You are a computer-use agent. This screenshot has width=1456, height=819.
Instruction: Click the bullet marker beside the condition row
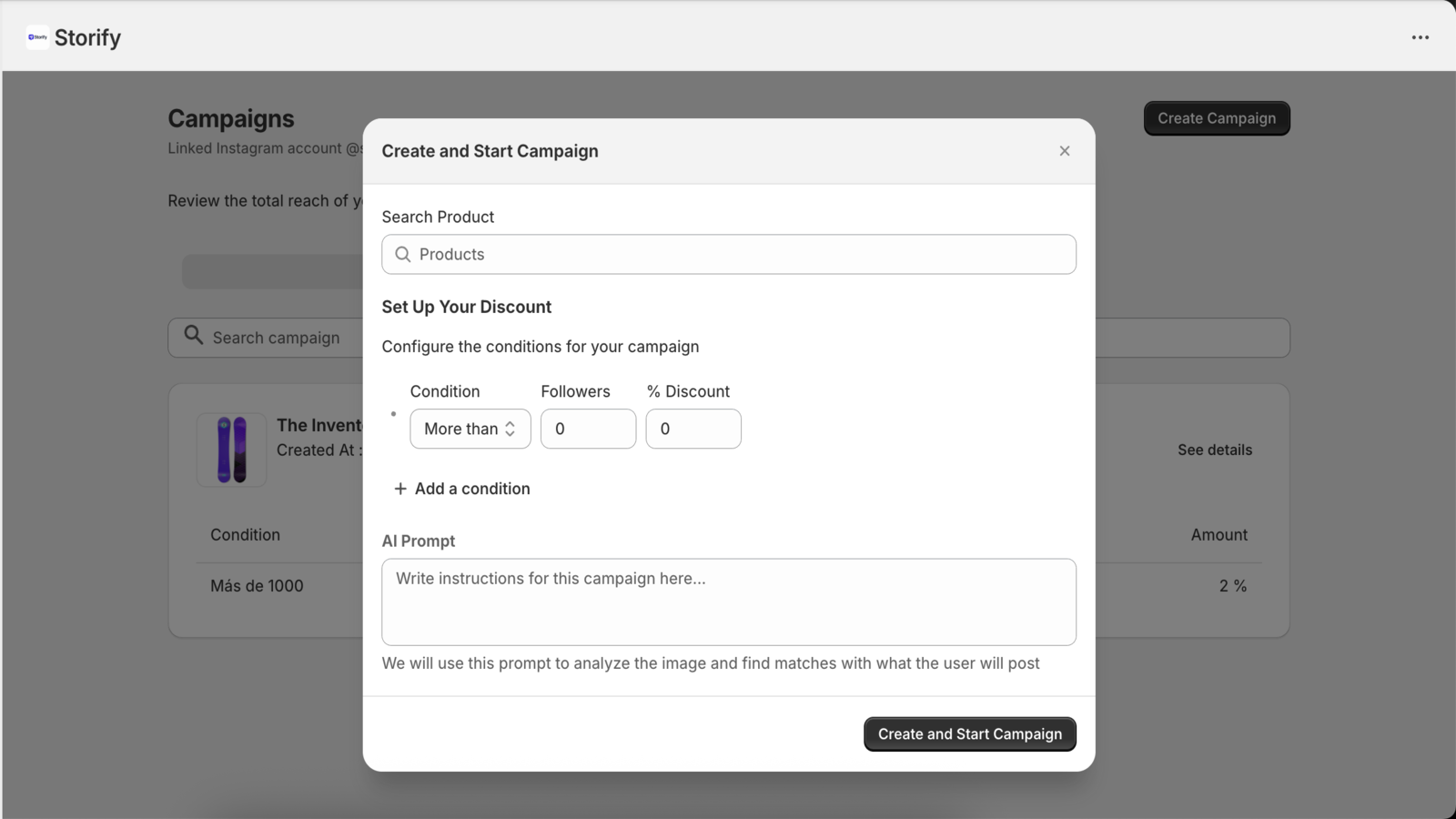(392, 413)
